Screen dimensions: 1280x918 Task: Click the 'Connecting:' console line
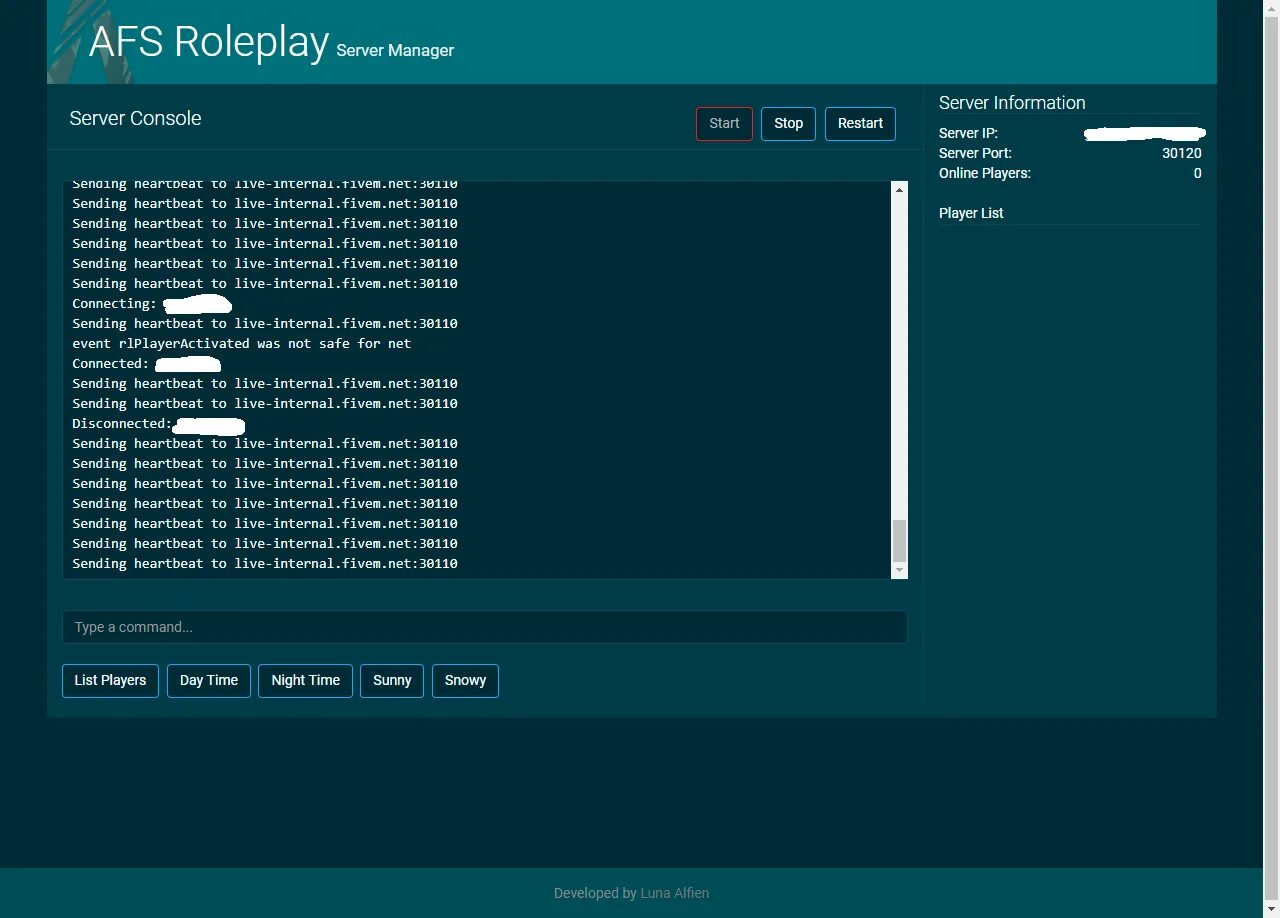click(x=152, y=304)
